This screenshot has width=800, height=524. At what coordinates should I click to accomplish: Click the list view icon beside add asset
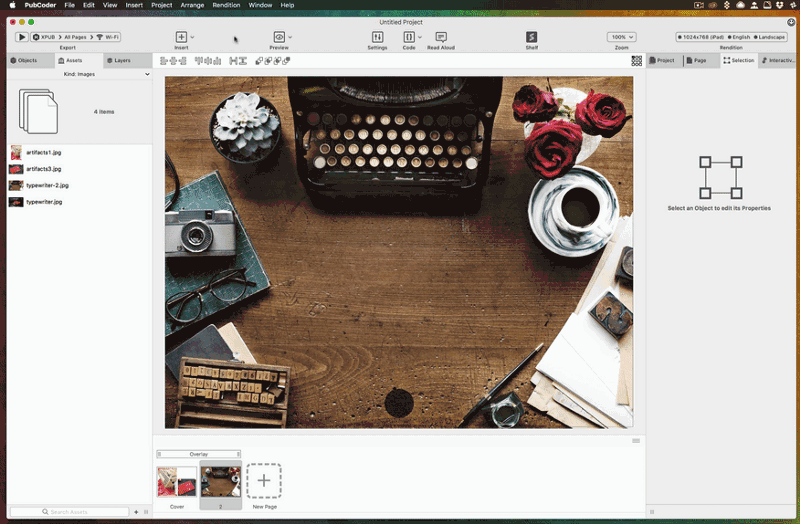coord(146,512)
